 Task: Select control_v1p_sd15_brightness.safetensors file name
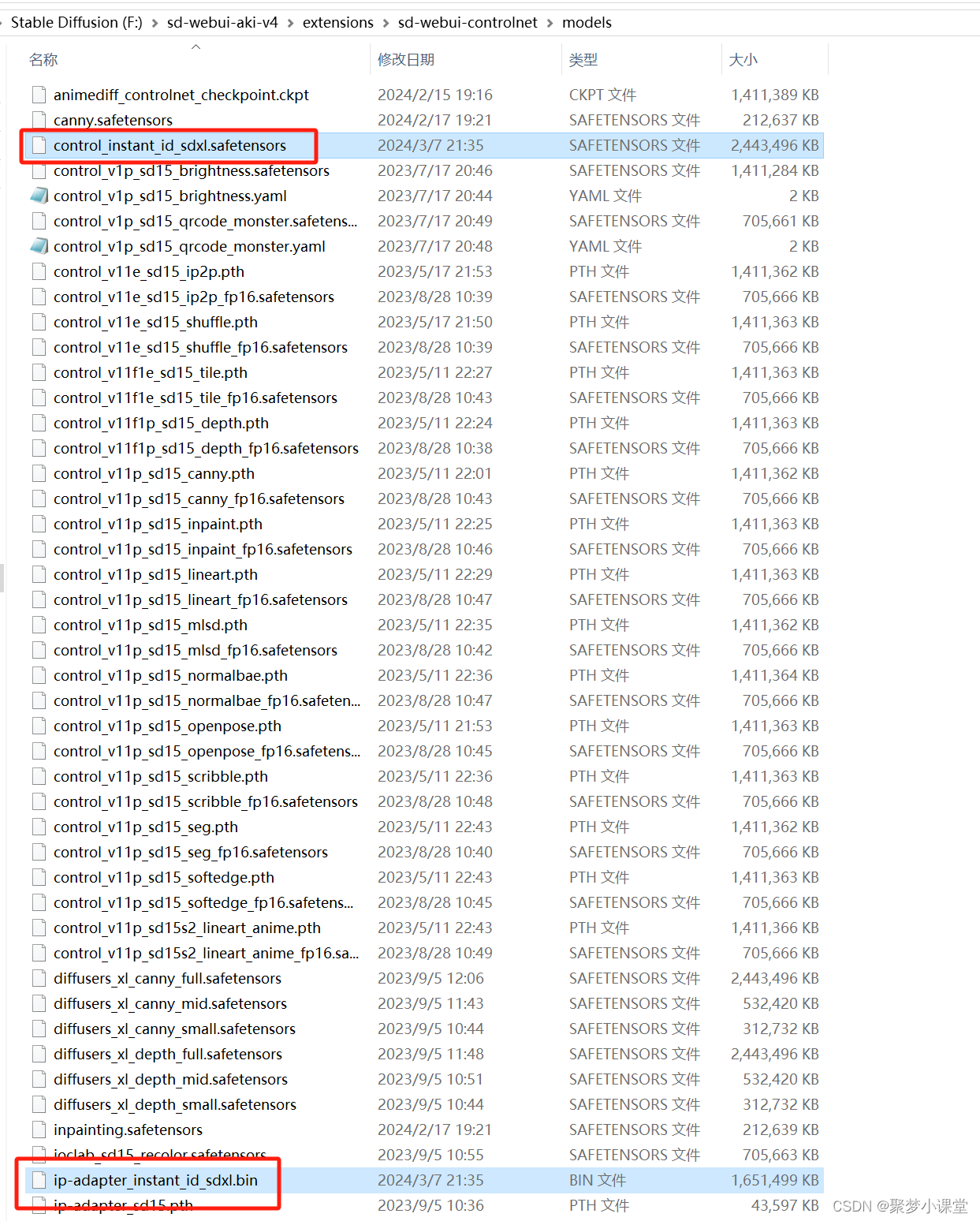point(192,170)
